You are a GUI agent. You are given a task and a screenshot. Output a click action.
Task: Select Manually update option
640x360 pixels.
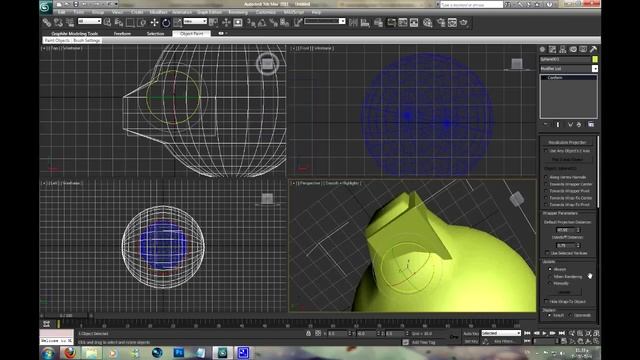click(x=550, y=283)
